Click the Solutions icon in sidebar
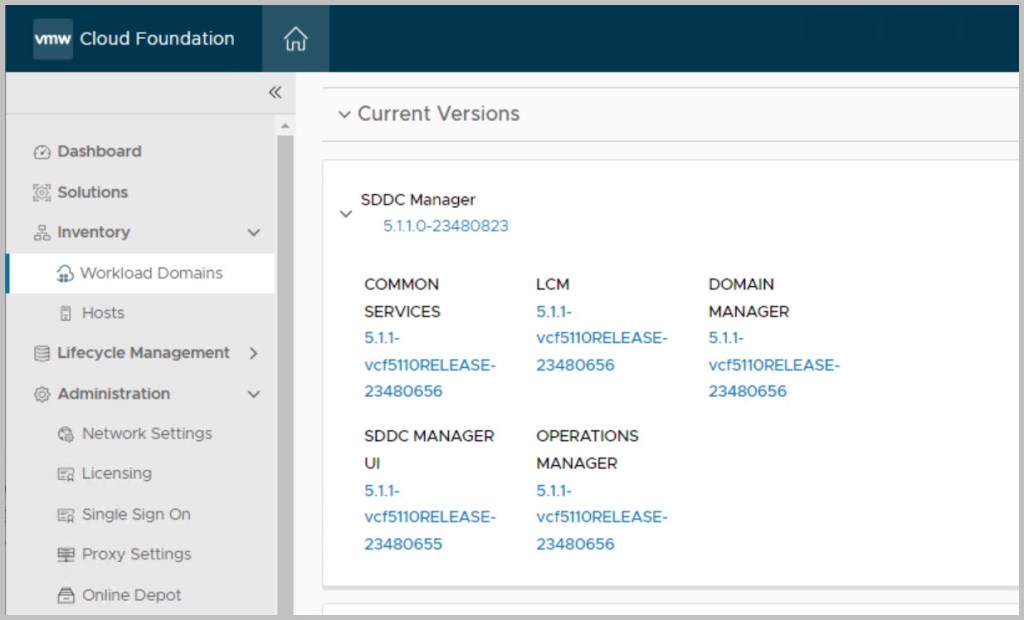The height and width of the screenshot is (620, 1024). (42, 193)
